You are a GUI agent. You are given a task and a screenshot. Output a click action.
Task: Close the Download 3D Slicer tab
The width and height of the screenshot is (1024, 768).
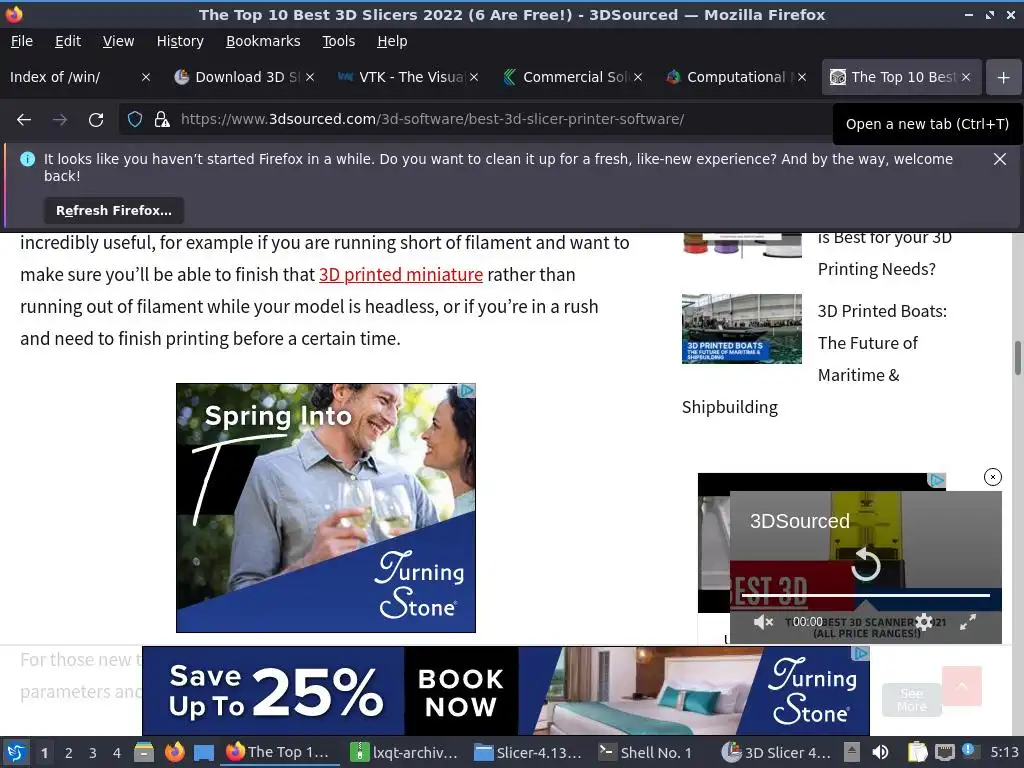(310, 77)
